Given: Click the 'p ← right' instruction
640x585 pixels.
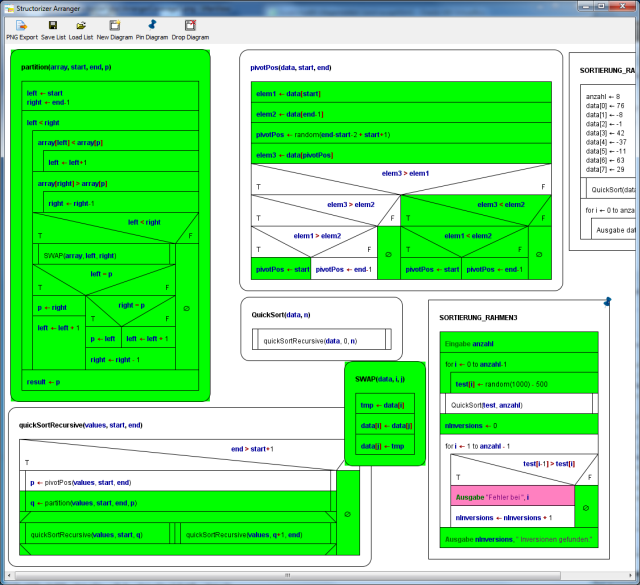Looking at the screenshot, I should tap(59, 306).
